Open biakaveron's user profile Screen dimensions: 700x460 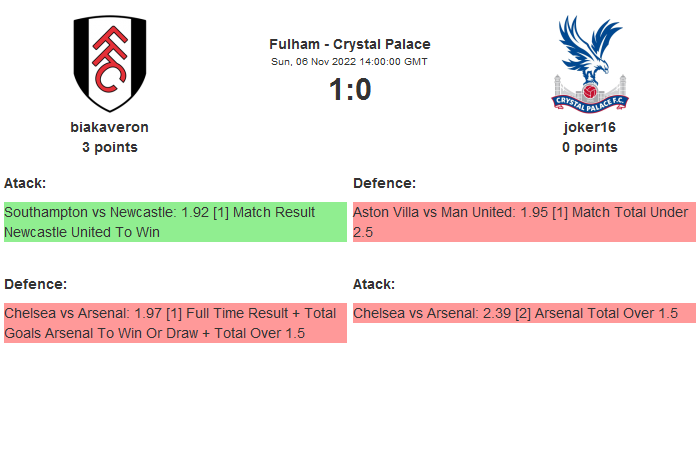[110, 127]
